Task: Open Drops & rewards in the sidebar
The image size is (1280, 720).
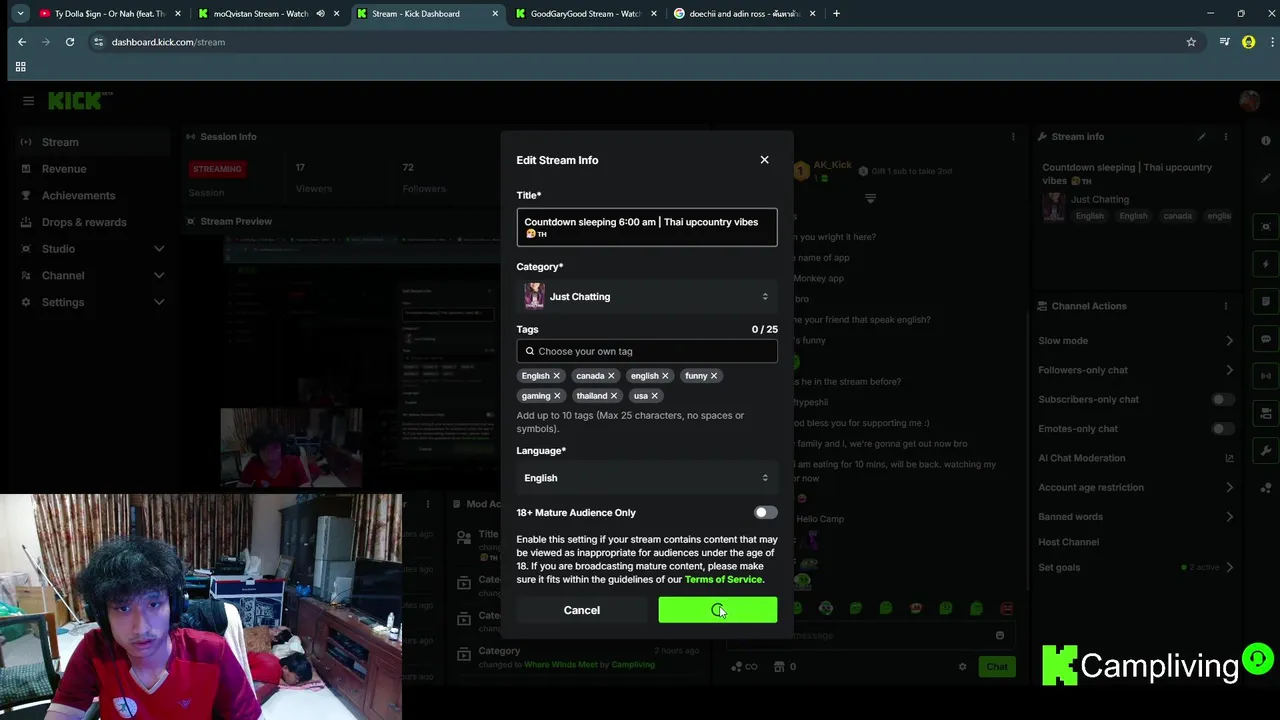Action: pos(93,222)
